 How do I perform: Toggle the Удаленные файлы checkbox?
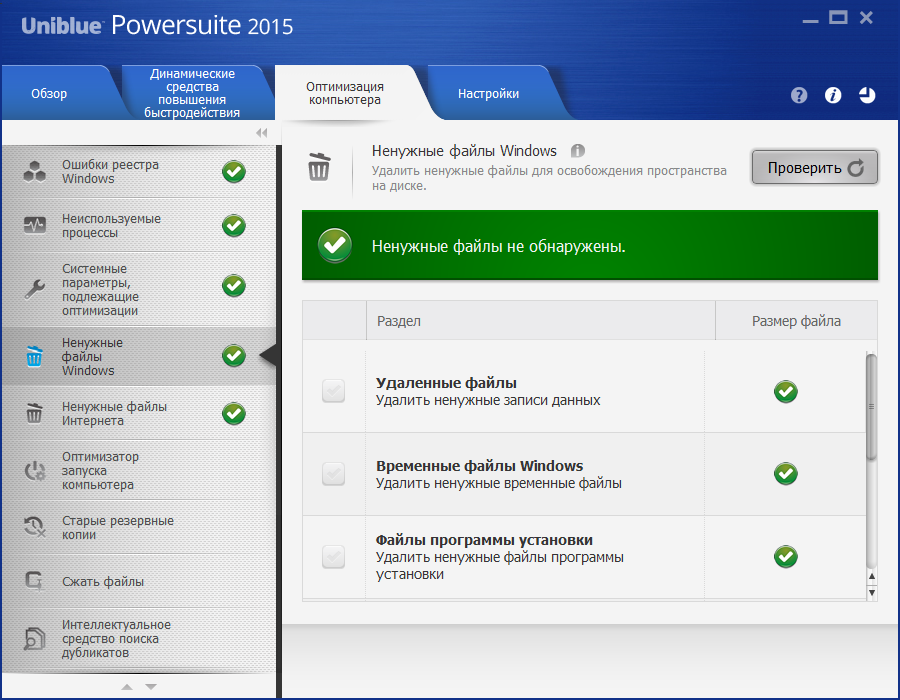tap(333, 392)
